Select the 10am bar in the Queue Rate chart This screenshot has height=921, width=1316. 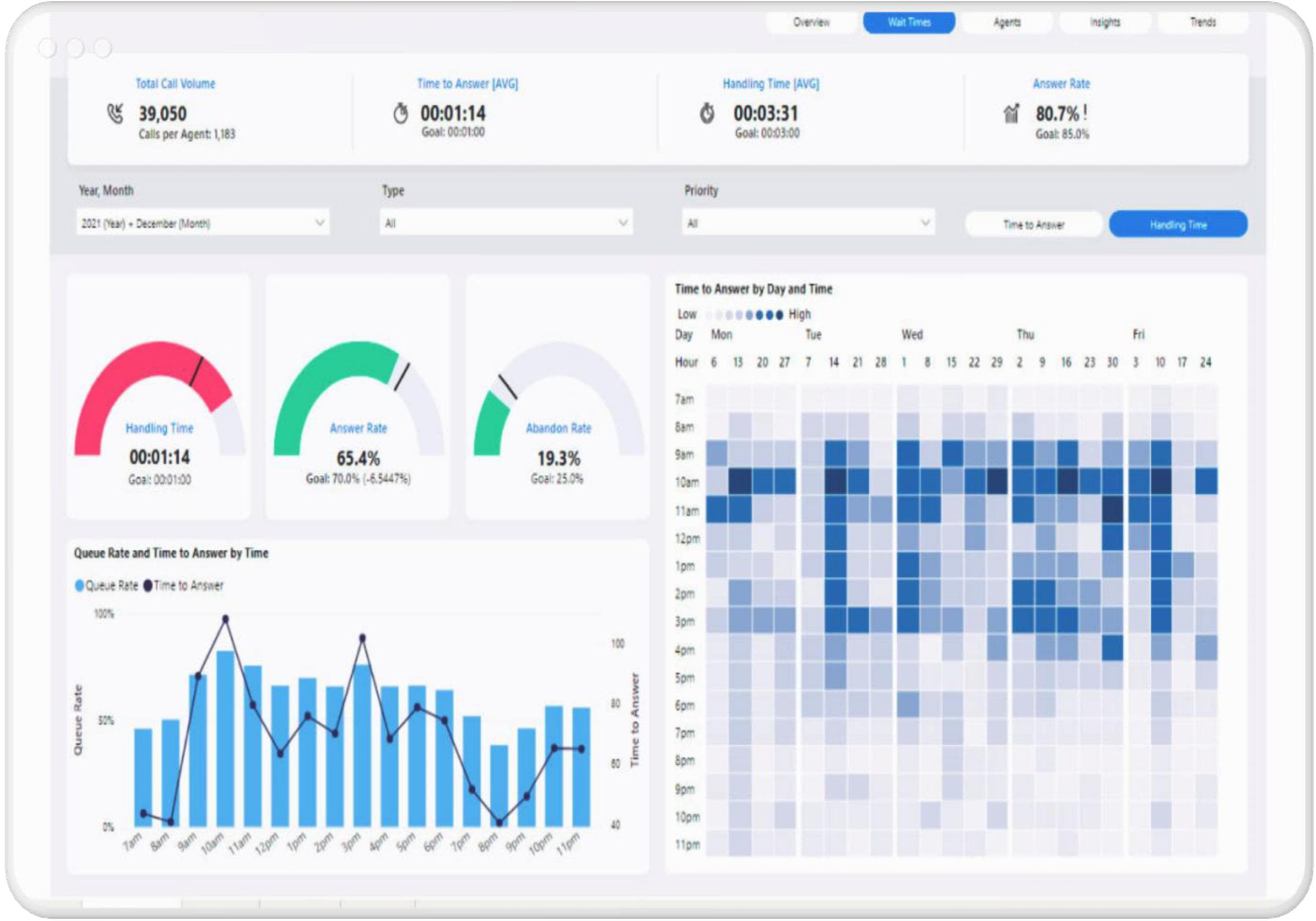(x=225, y=739)
